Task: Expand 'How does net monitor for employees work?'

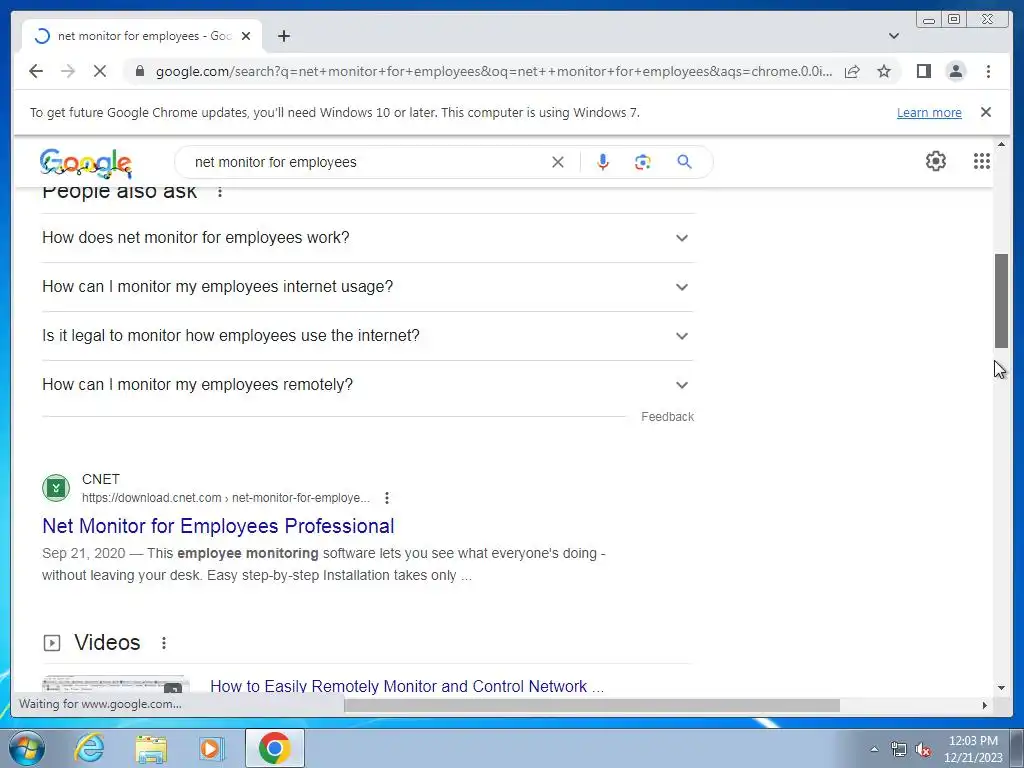Action: [x=368, y=238]
